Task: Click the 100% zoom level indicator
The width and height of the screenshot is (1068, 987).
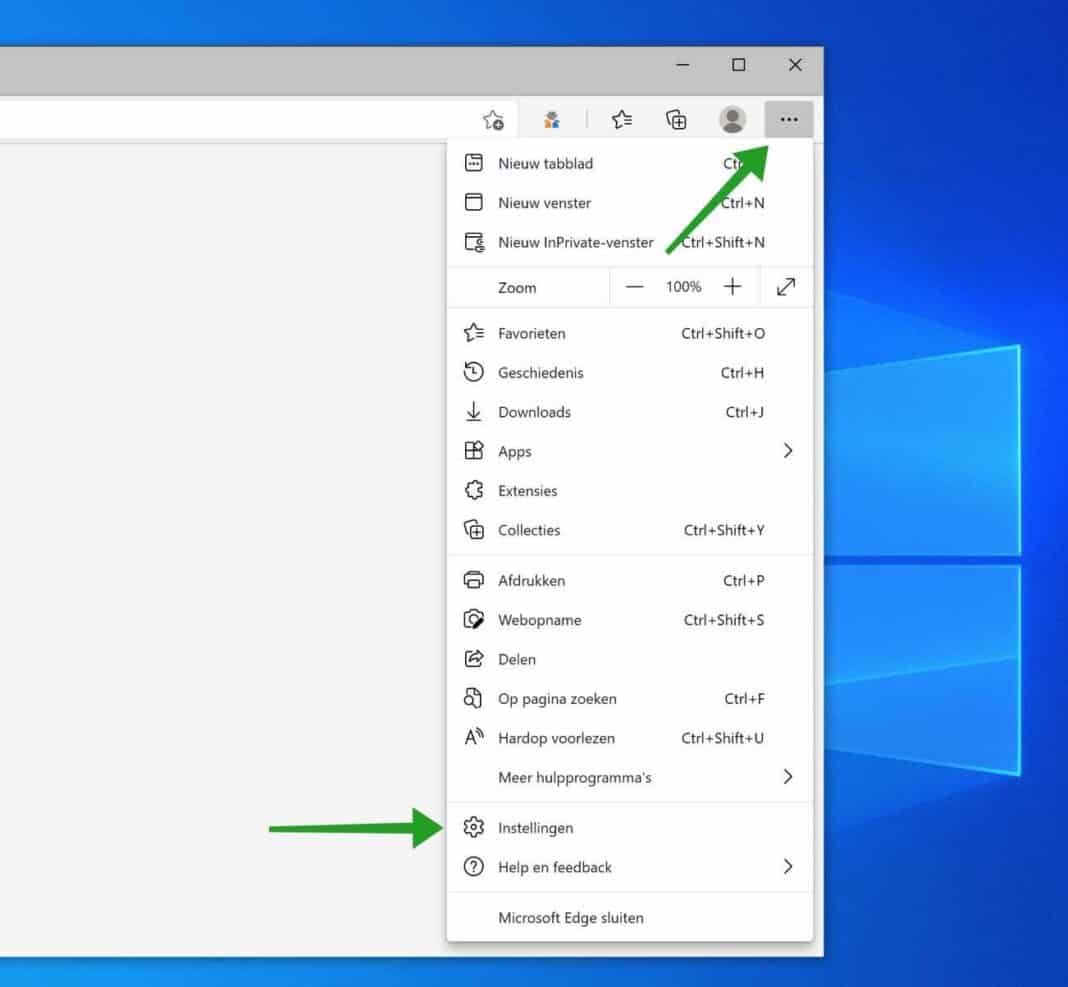Action: click(684, 287)
